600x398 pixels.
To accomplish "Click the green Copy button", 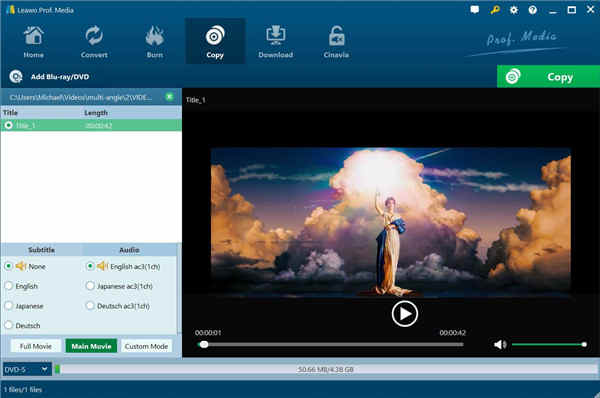I will [548, 77].
